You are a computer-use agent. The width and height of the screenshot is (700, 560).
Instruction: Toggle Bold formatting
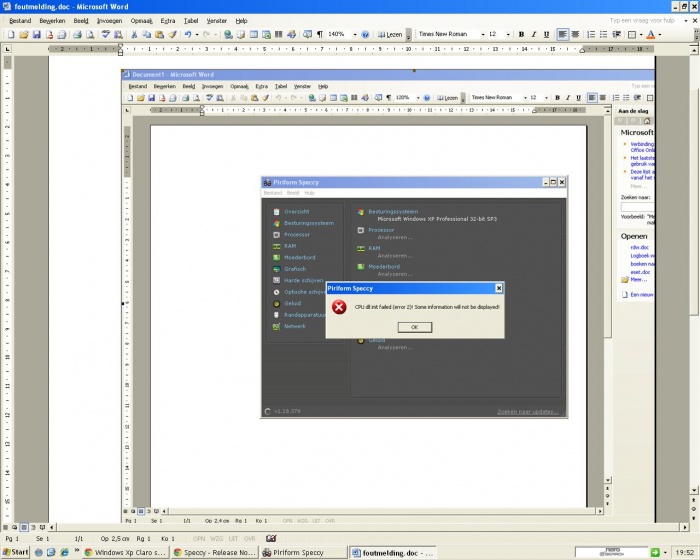point(521,34)
